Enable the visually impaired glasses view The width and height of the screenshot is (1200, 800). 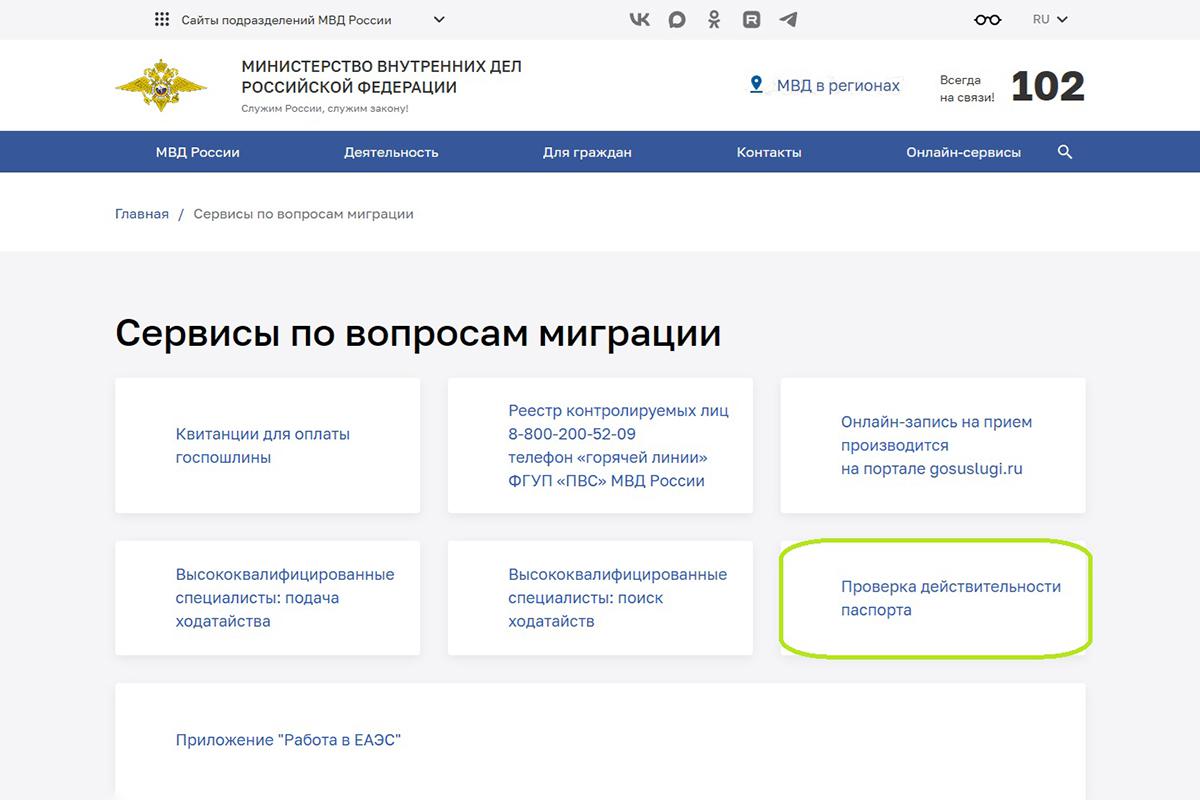pos(986,18)
